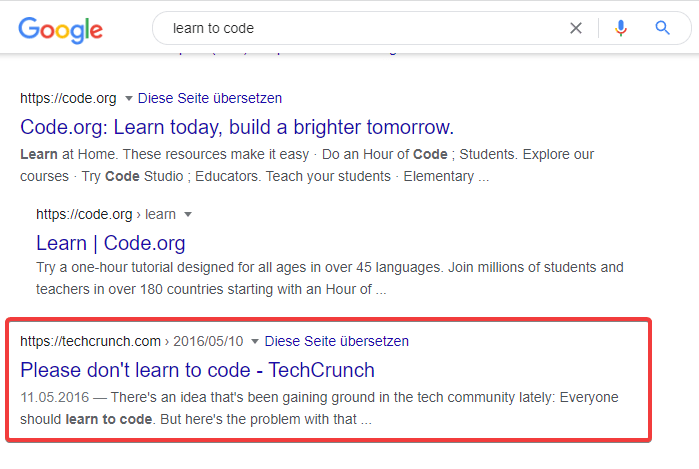Click the 'https://code.org › learn' breadcrumb
The height and width of the screenshot is (469, 699).
106,214
